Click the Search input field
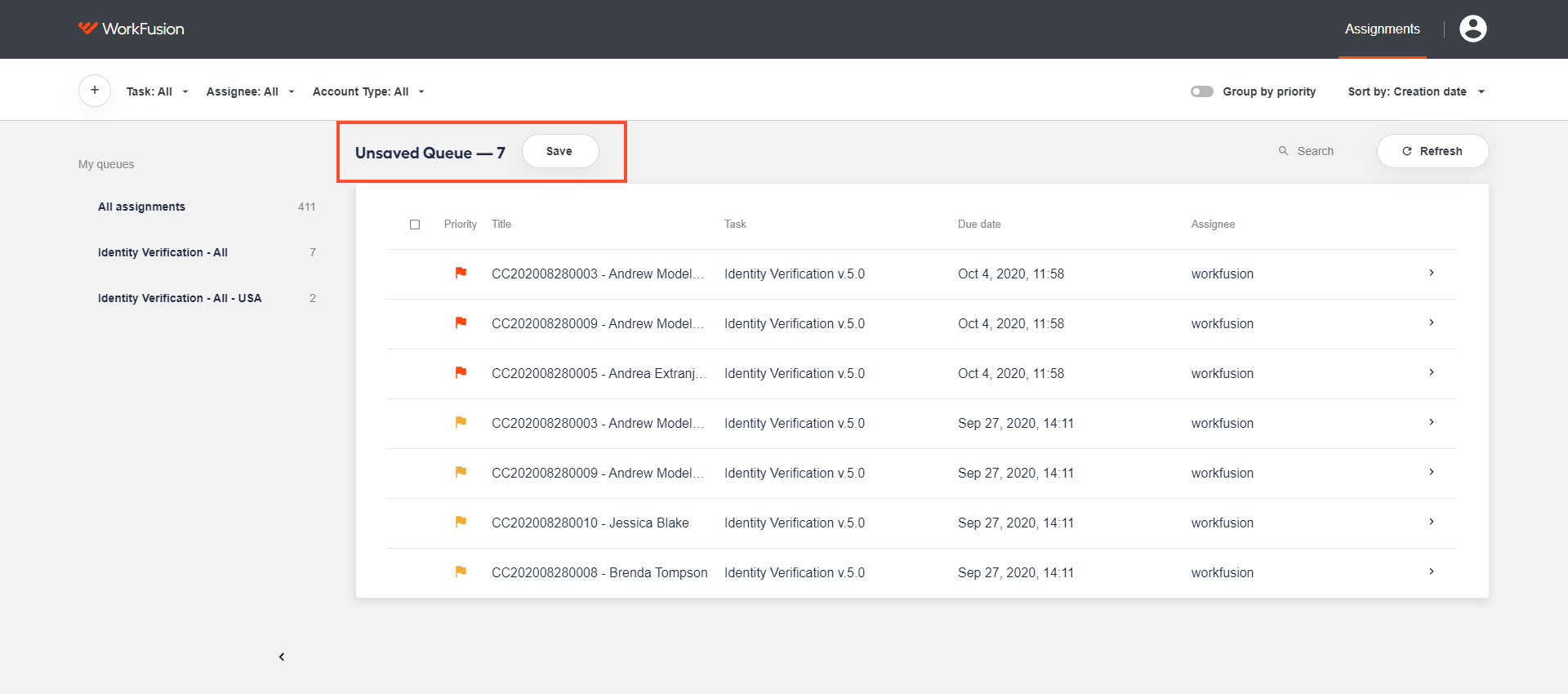Image resolution: width=1568 pixels, height=694 pixels. 1315,151
